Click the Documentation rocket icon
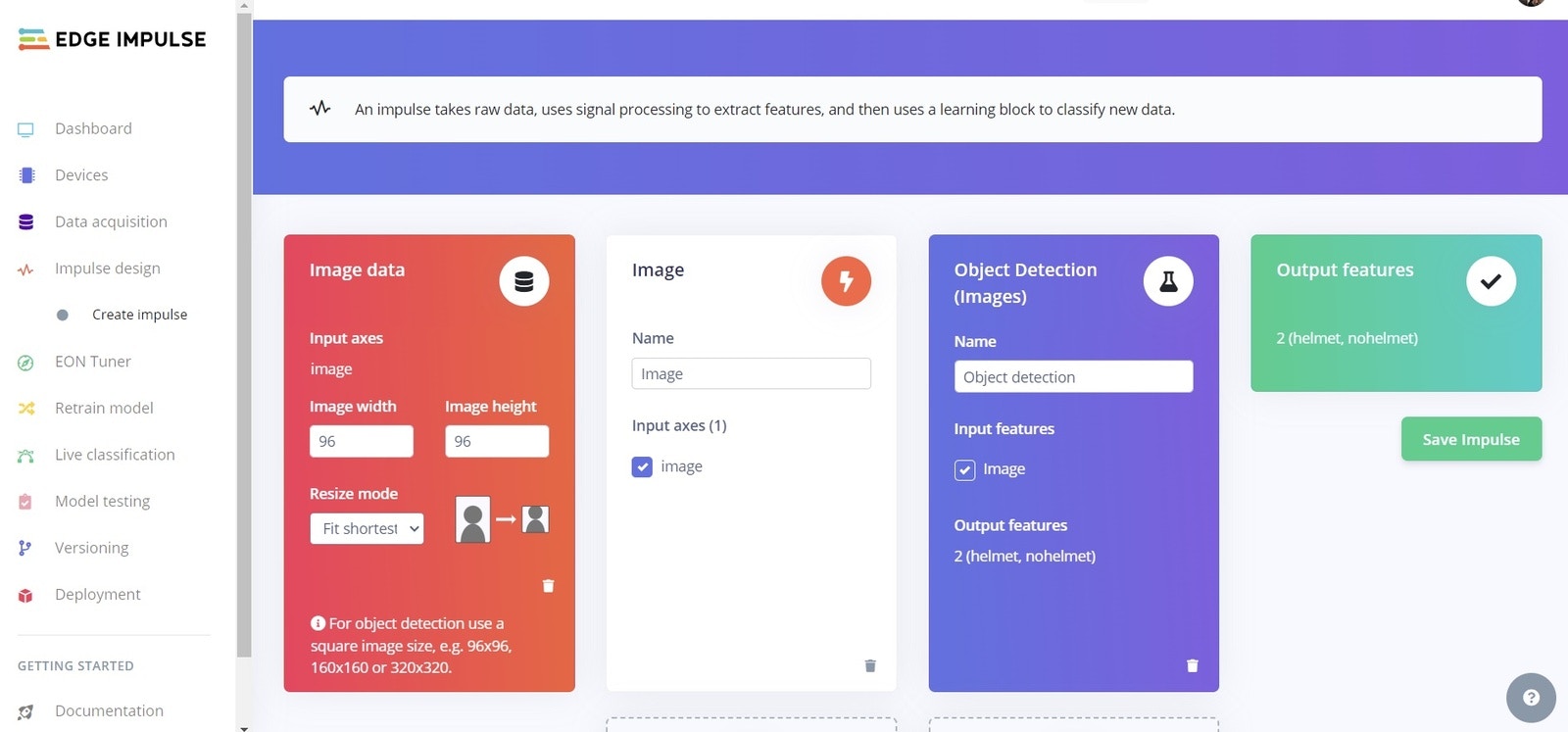Screen dimensions: 1568x732 [25, 711]
